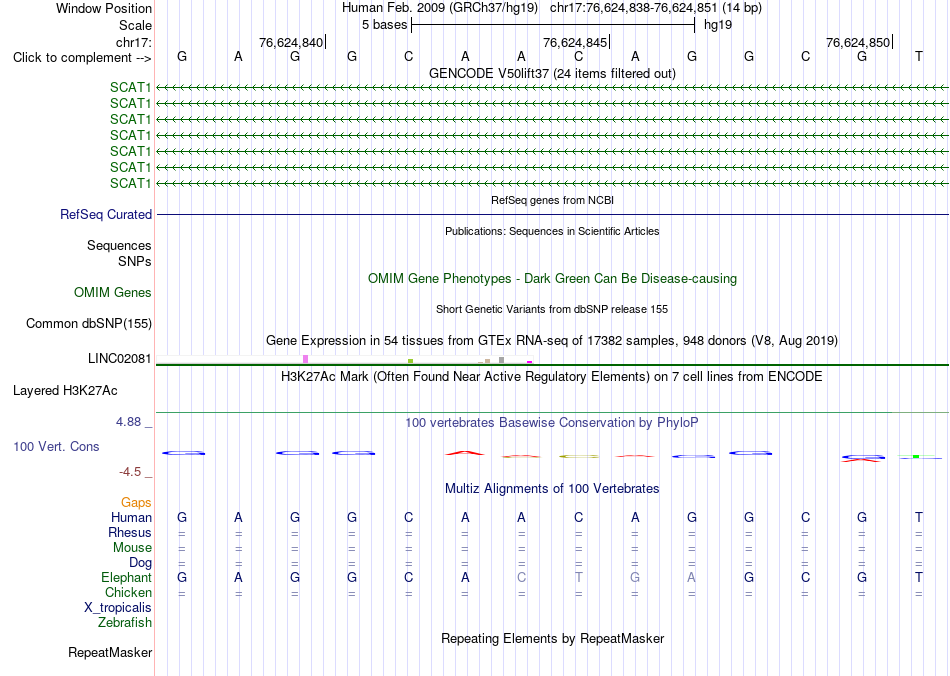Screen dimensions: 950x676
Task: Select the Window Position label
Action: [104, 8]
